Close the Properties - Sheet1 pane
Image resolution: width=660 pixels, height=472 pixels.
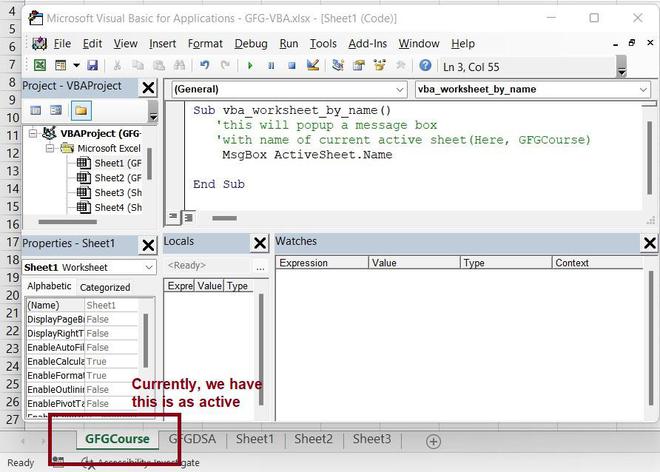pos(148,245)
